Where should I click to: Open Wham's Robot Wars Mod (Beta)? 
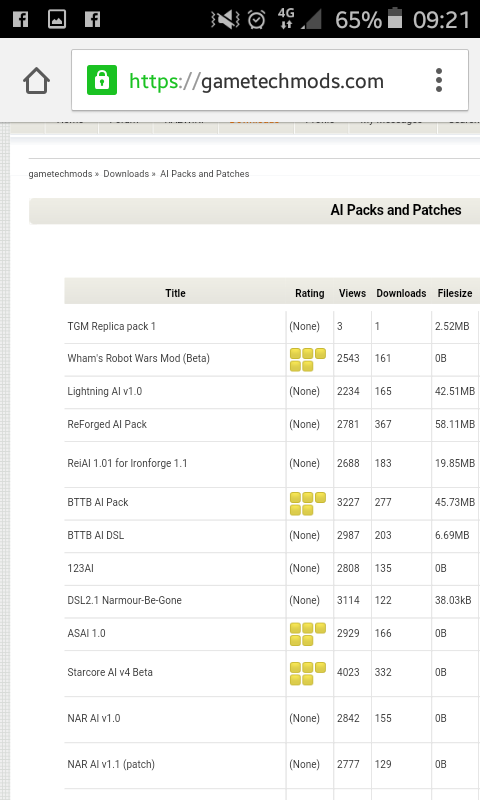pos(138,358)
